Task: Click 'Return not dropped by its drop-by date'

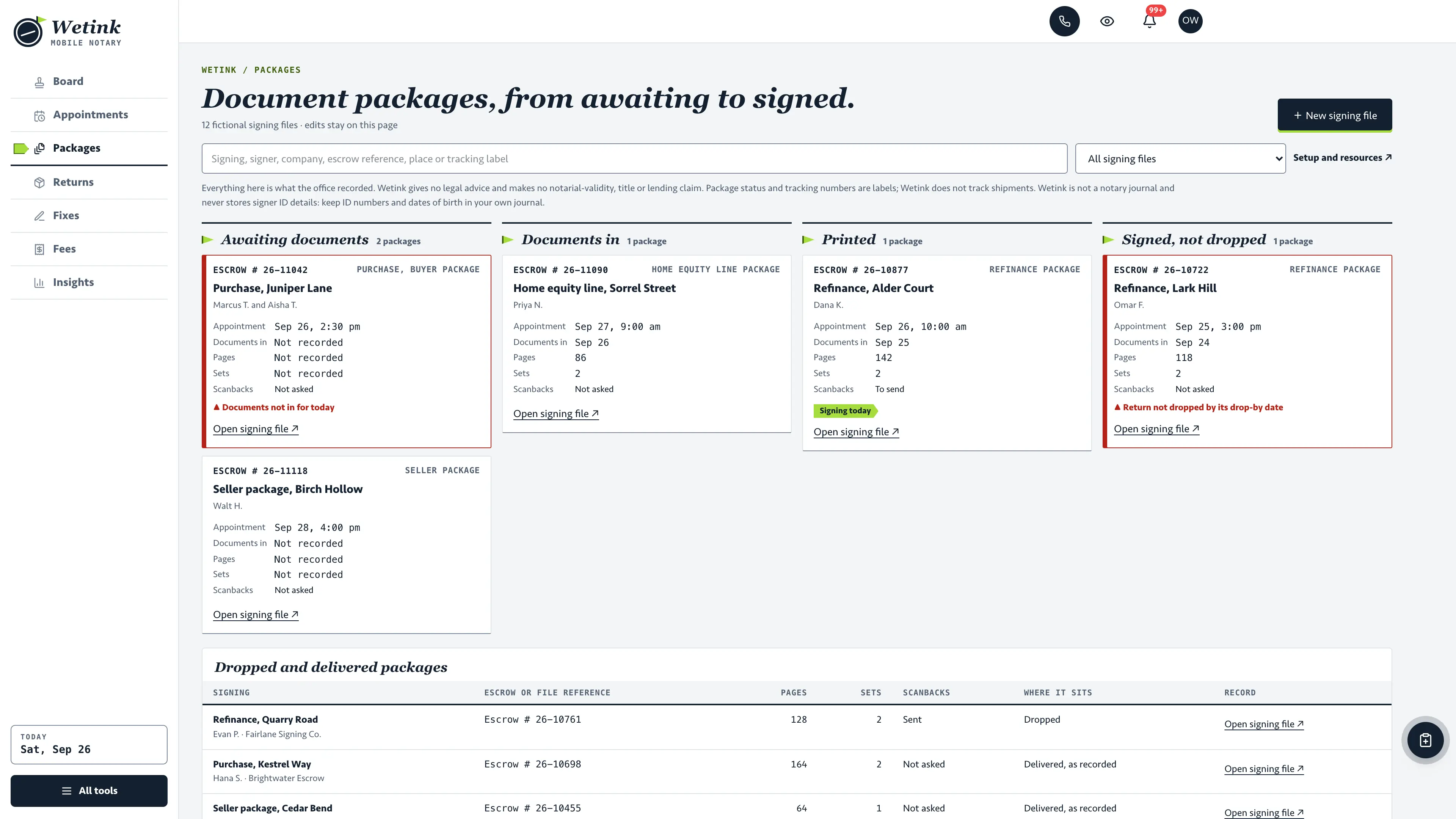Action: [1198, 407]
